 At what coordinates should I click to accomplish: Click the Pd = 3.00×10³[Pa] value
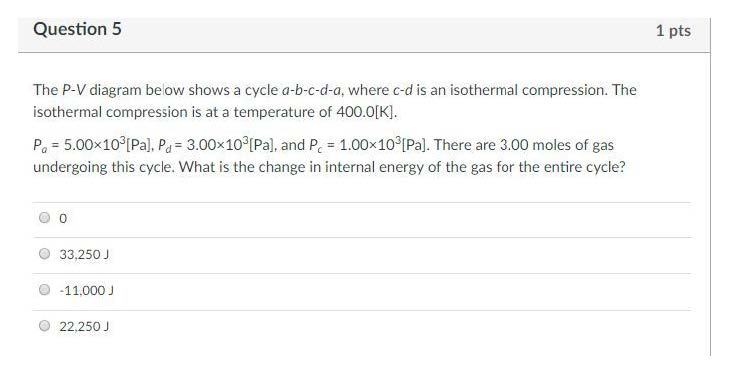coord(217,146)
